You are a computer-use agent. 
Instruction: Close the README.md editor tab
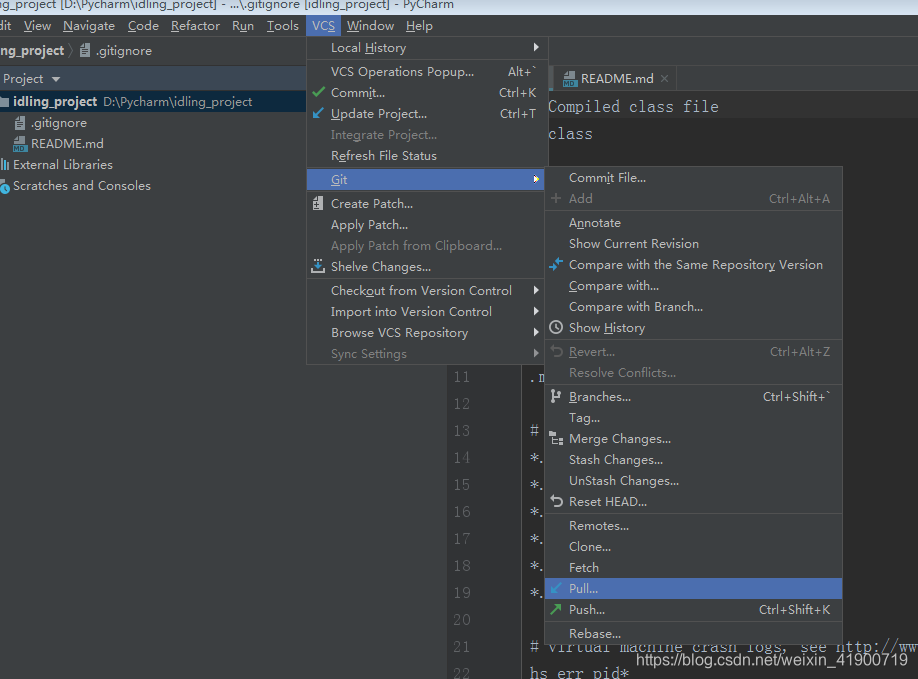[x=664, y=78]
